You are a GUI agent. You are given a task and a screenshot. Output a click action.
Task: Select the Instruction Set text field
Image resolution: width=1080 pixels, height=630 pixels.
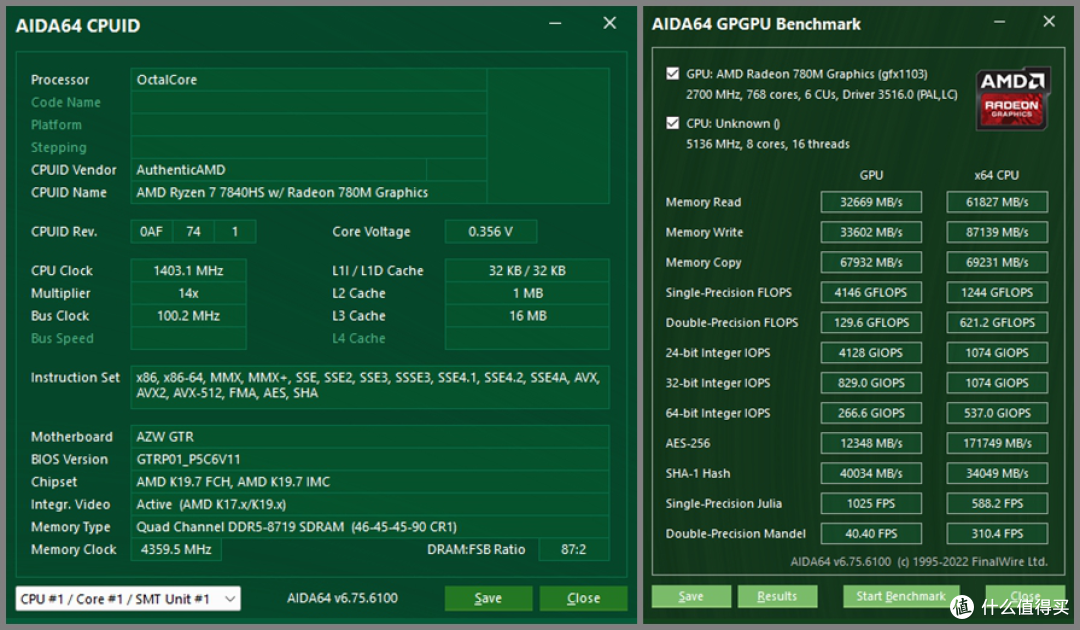point(370,386)
